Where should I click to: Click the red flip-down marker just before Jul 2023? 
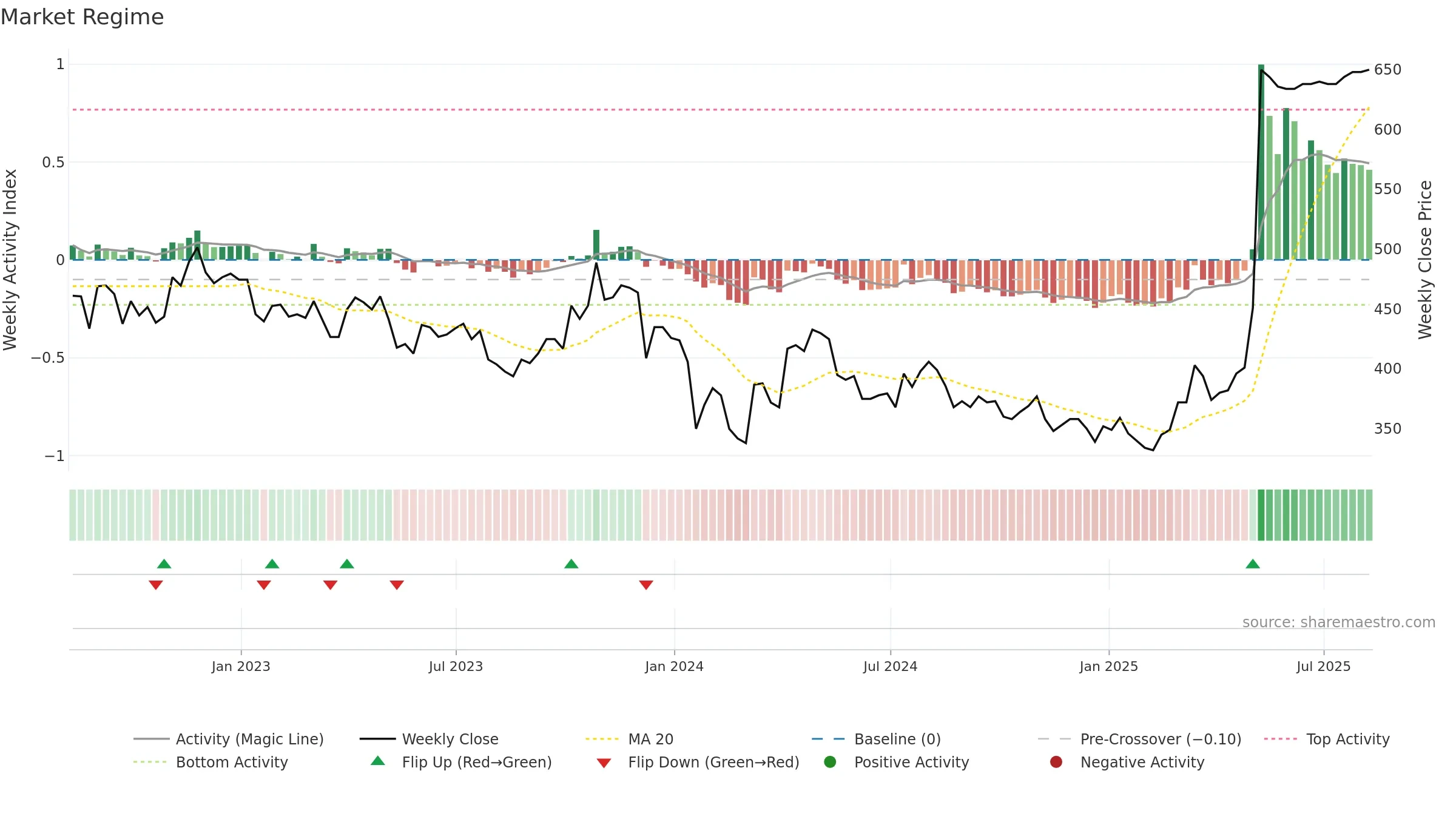pyautogui.click(x=397, y=585)
